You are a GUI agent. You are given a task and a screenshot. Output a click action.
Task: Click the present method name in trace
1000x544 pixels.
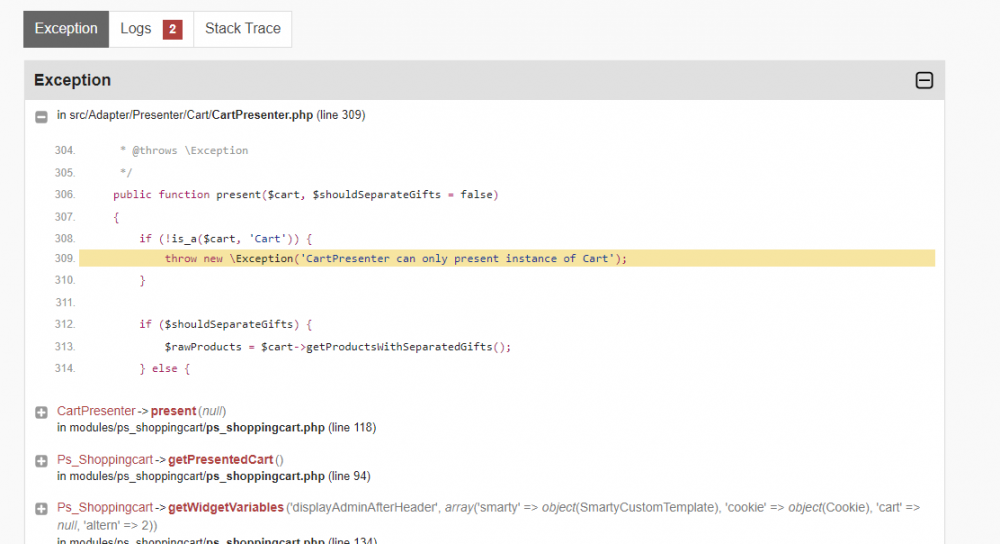click(174, 411)
